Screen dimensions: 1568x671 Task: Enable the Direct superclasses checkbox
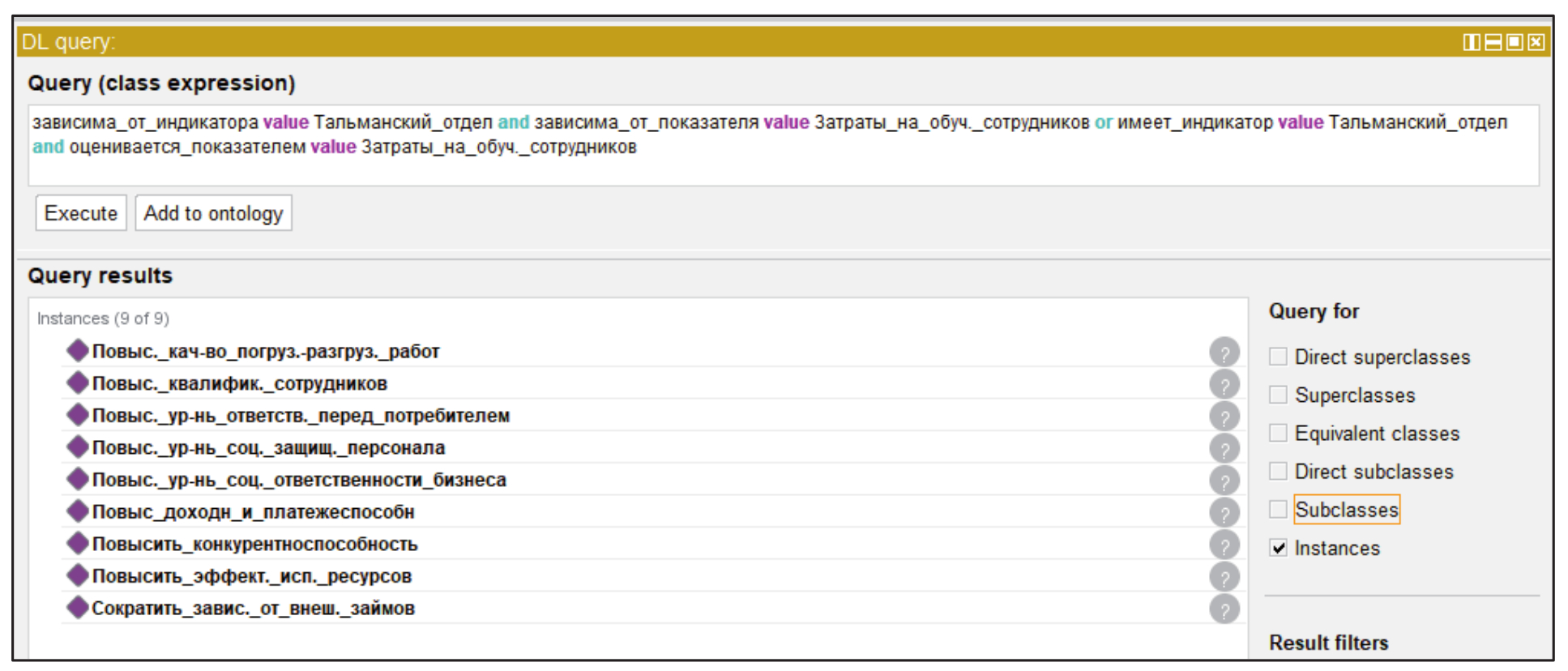pos(1278,357)
